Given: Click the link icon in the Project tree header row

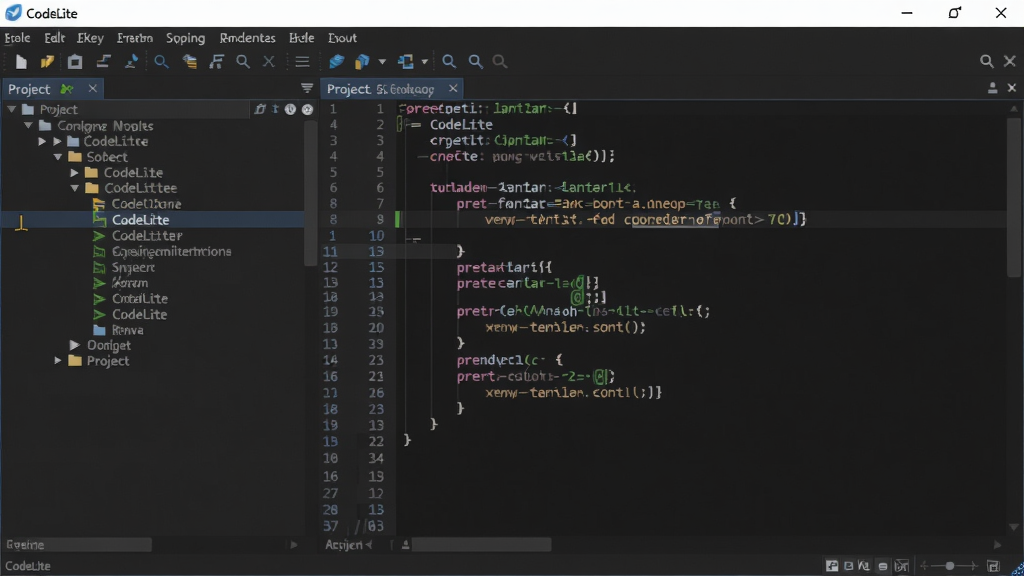Looking at the screenshot, I should click(x=260, y=110).
